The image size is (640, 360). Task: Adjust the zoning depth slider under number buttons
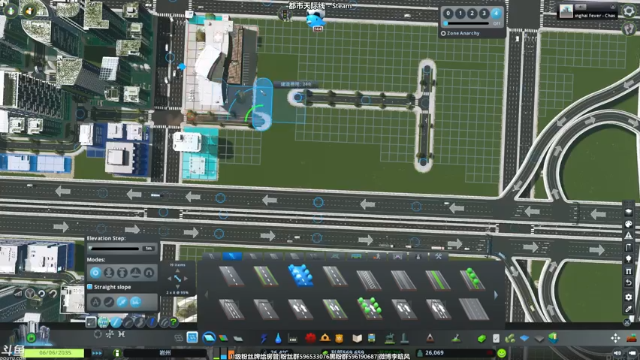coord(467,24)
